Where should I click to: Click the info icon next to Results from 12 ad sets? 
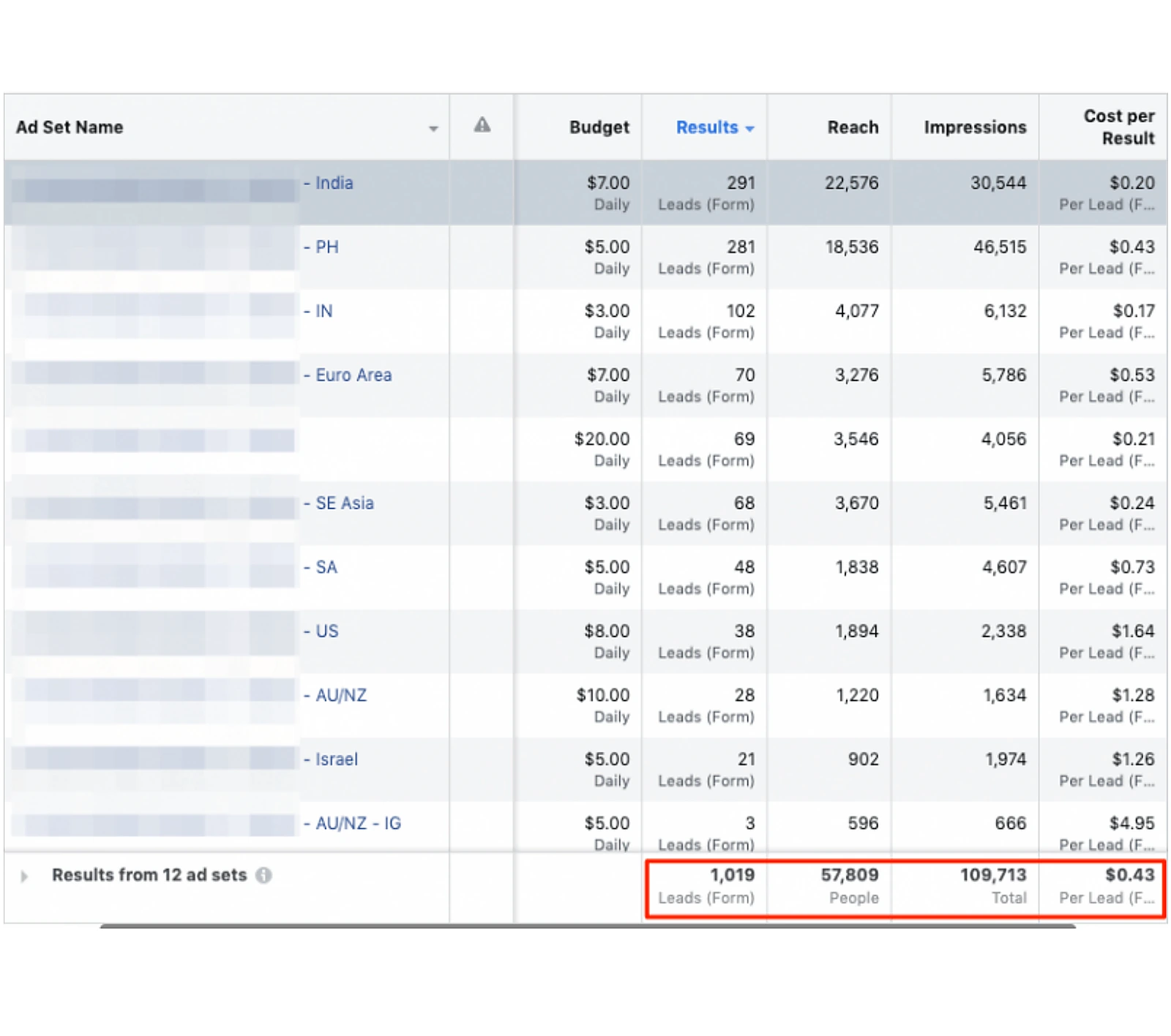tap(264, 875)
